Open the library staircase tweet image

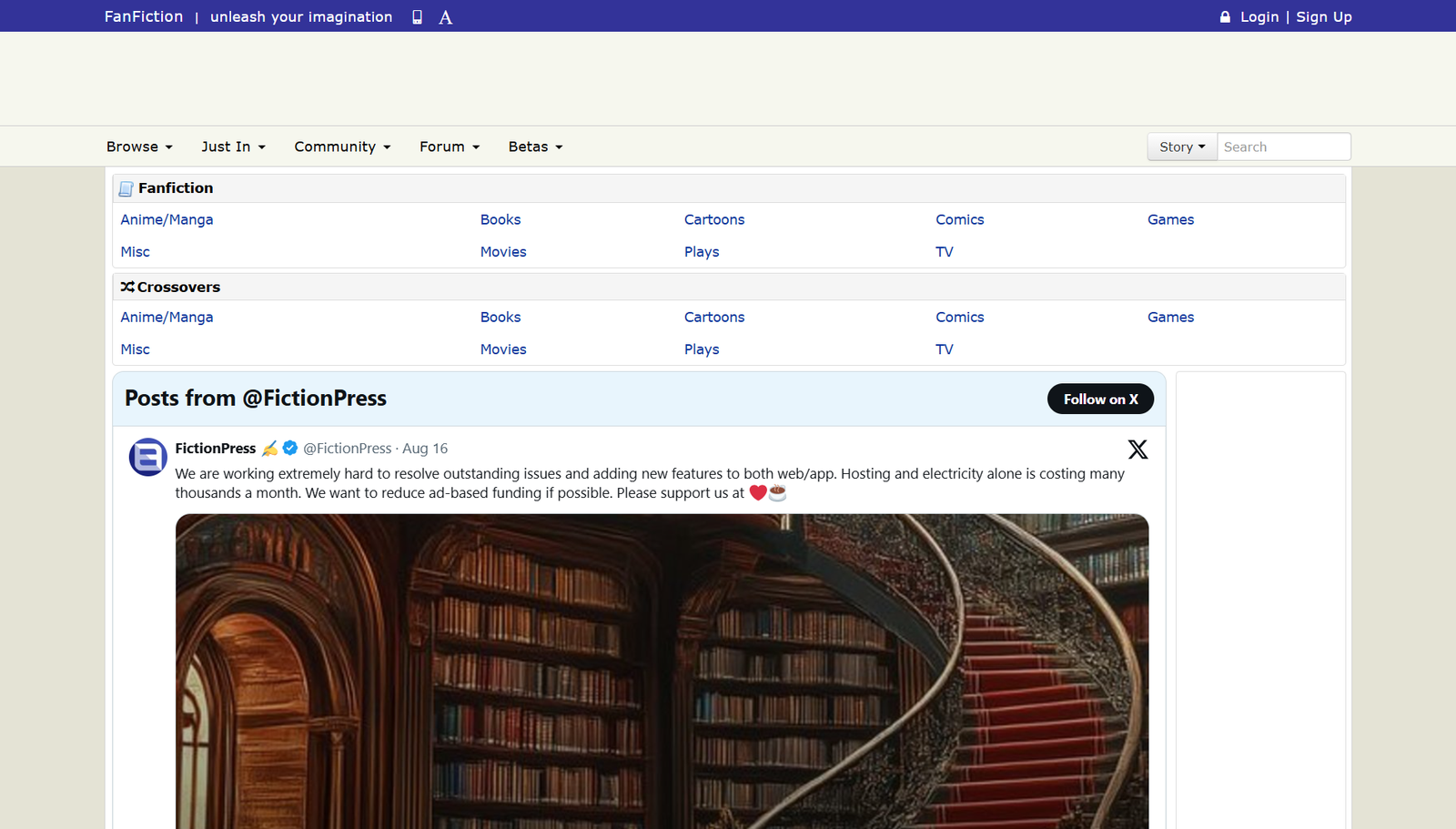pyautogui.click(x=662, y=672)
